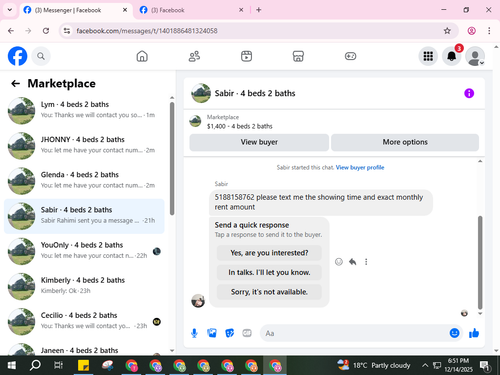Open the emoji picker in message box
The image size is (500, 375).
click(454, 333)
